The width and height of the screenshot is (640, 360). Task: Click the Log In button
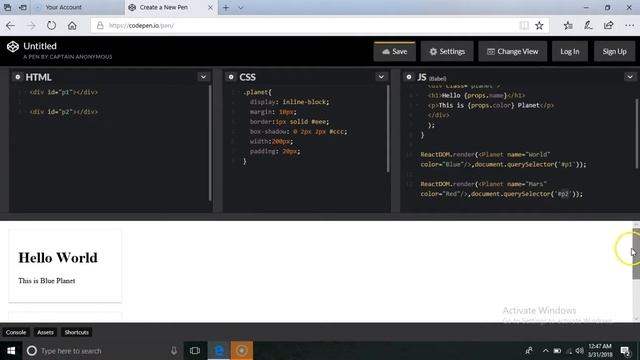(x=570, y=51)
